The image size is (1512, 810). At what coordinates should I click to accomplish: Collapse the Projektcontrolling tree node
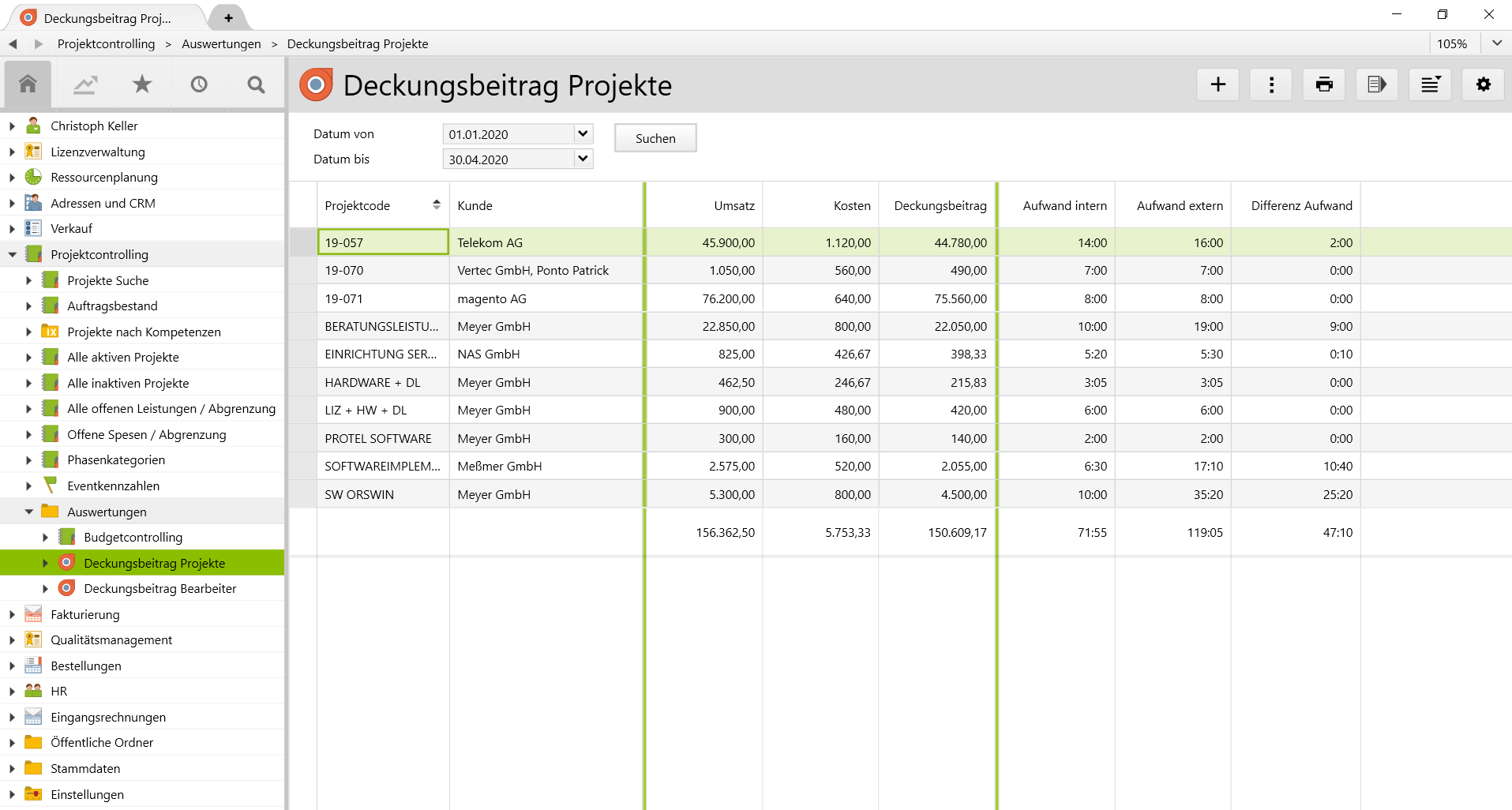13,254
